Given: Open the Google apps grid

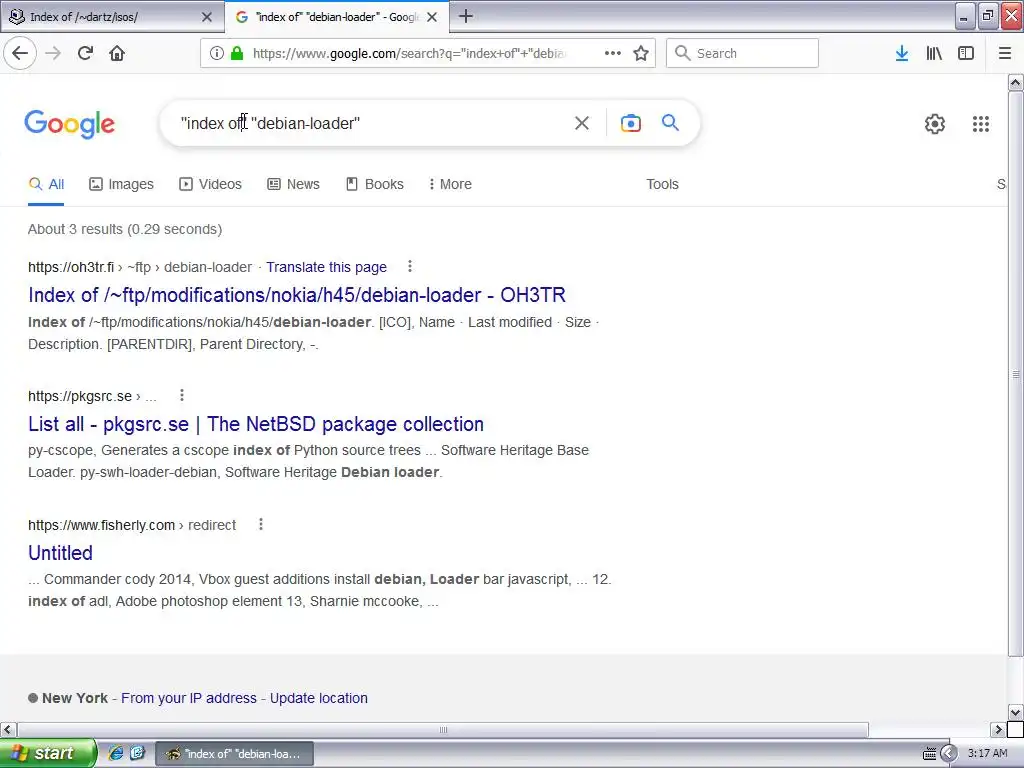Looking at the screenshot, I should pos(980,123).
